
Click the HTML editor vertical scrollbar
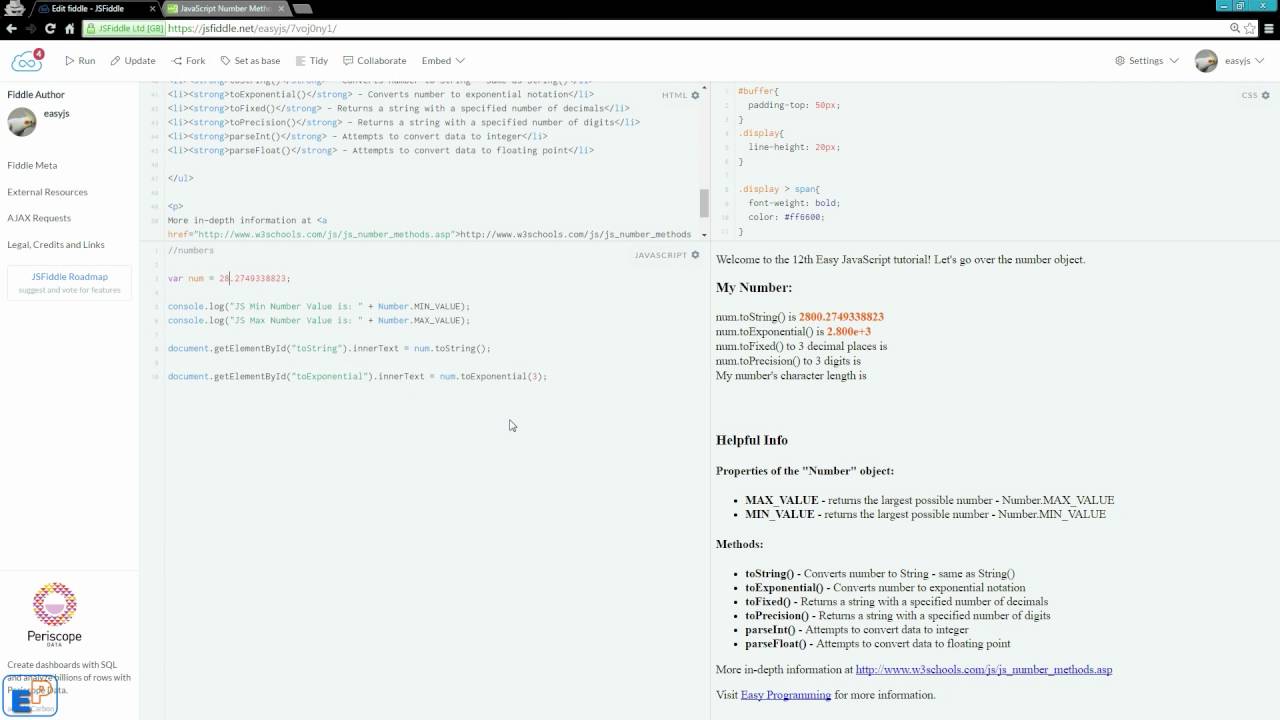click(704, 202)
